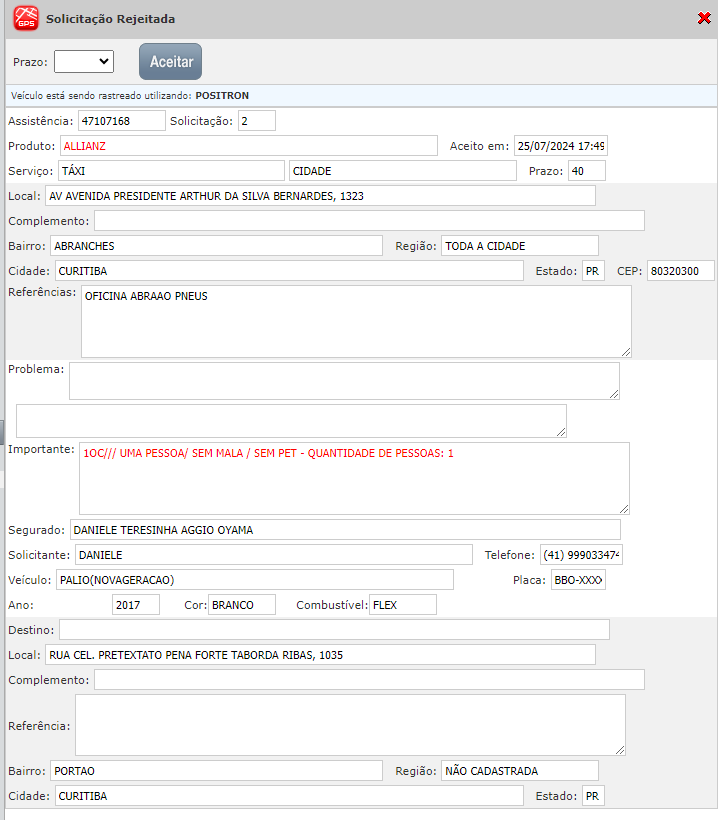Click the origin Local address field
The width and height of the screenshot is (723, 820).
(x=320, y=196)
